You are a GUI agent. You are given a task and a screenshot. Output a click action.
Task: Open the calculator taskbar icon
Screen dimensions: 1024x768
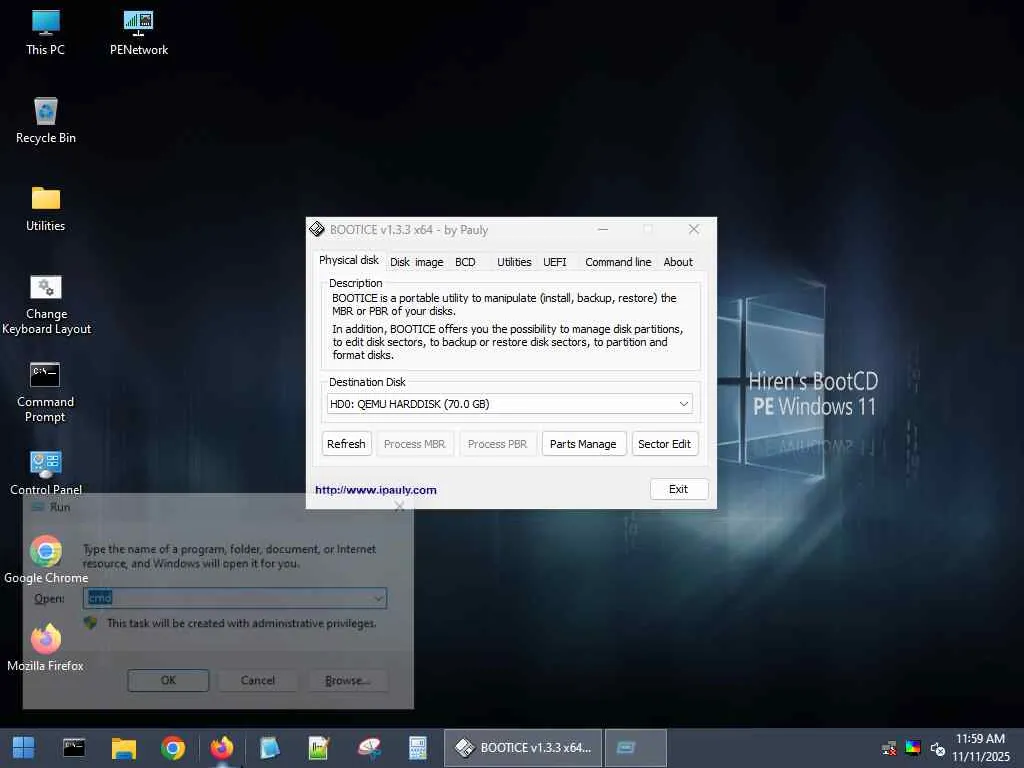click(417, 748)
